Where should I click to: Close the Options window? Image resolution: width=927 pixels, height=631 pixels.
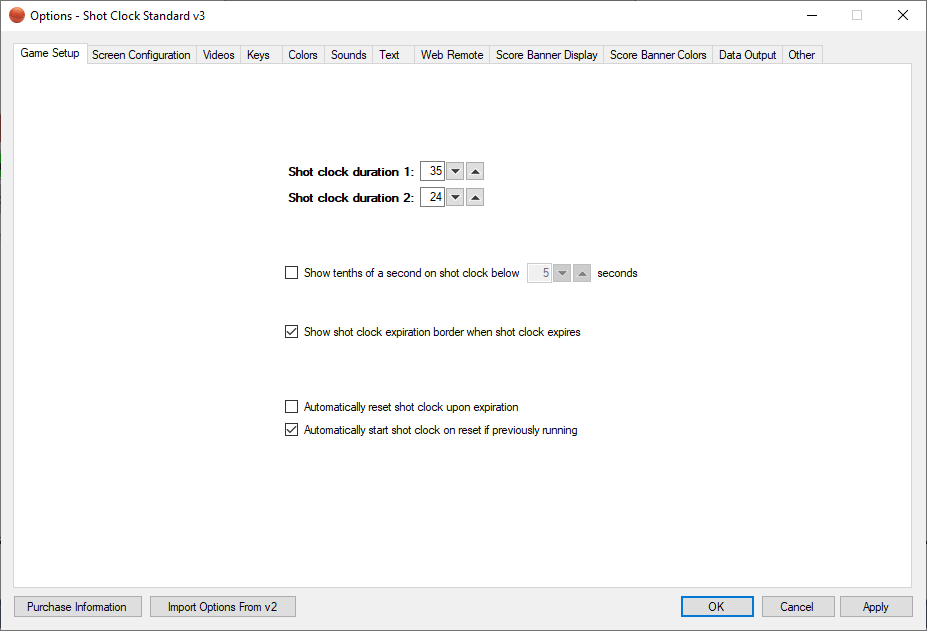pos(902,16)
